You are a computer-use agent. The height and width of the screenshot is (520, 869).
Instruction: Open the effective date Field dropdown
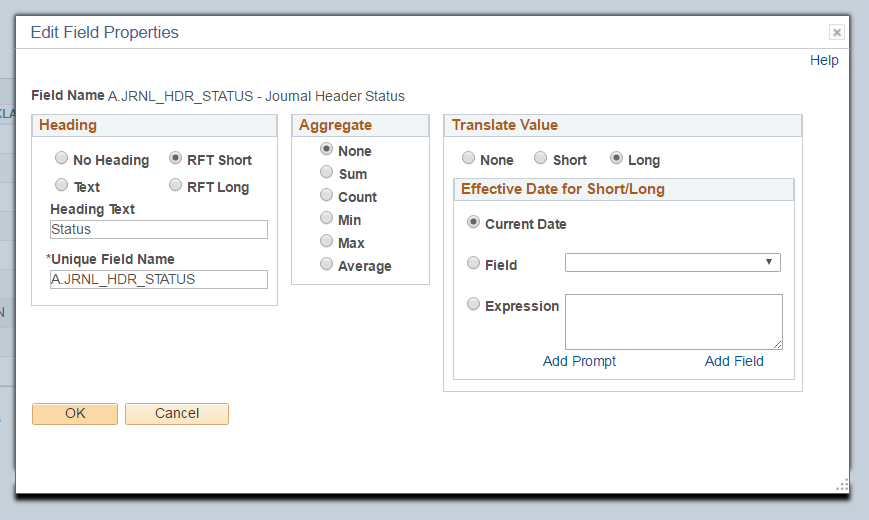[673, 263]
